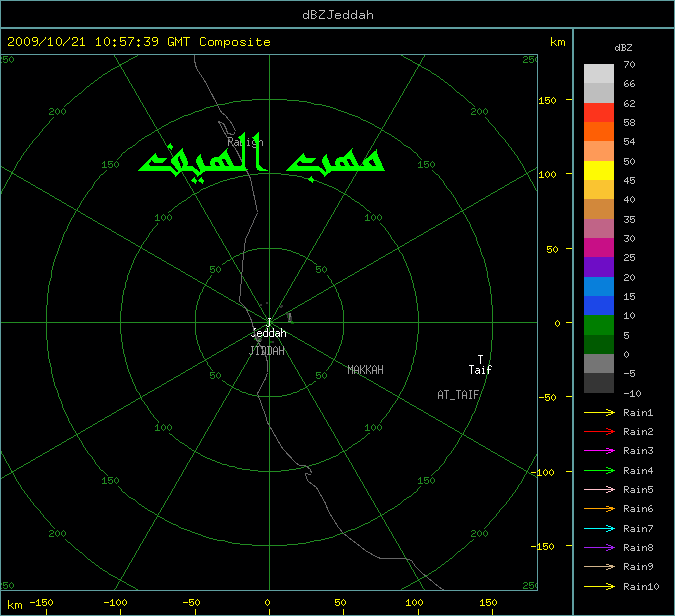This screenshot has height=616, width=675.
Task: Select the light orange 50–54 dBZ swatch
Action: coord(599,151)
